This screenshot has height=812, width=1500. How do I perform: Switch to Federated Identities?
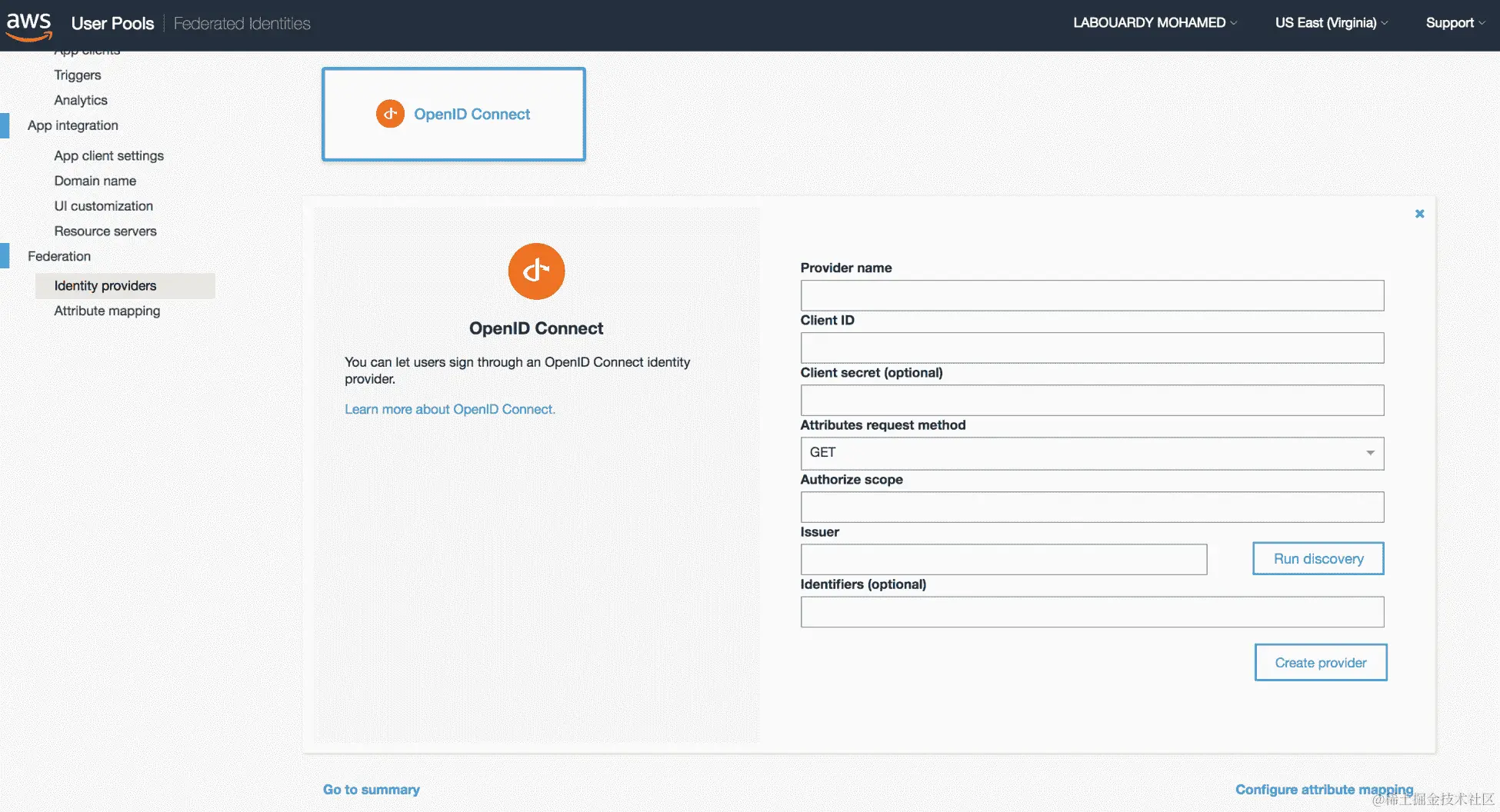(242, 24)
